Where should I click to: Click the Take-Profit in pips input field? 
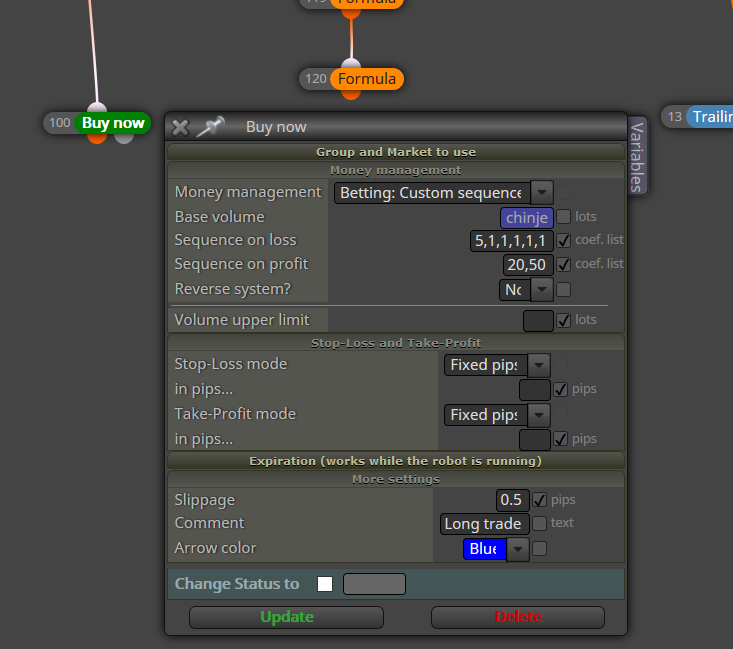tap(535, 440)
